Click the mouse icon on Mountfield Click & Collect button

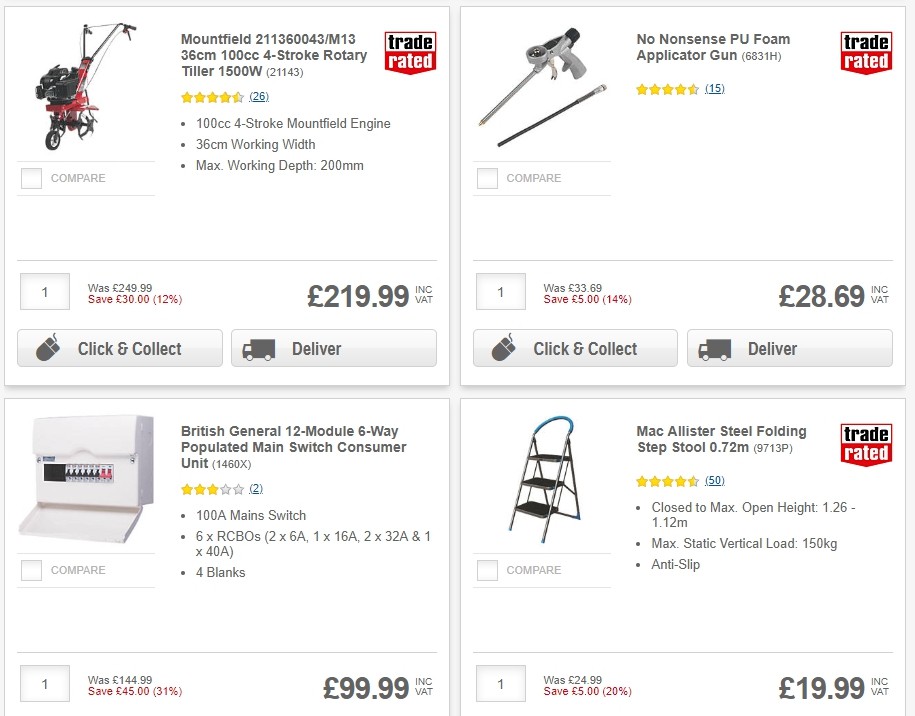(x=45, y=348)
